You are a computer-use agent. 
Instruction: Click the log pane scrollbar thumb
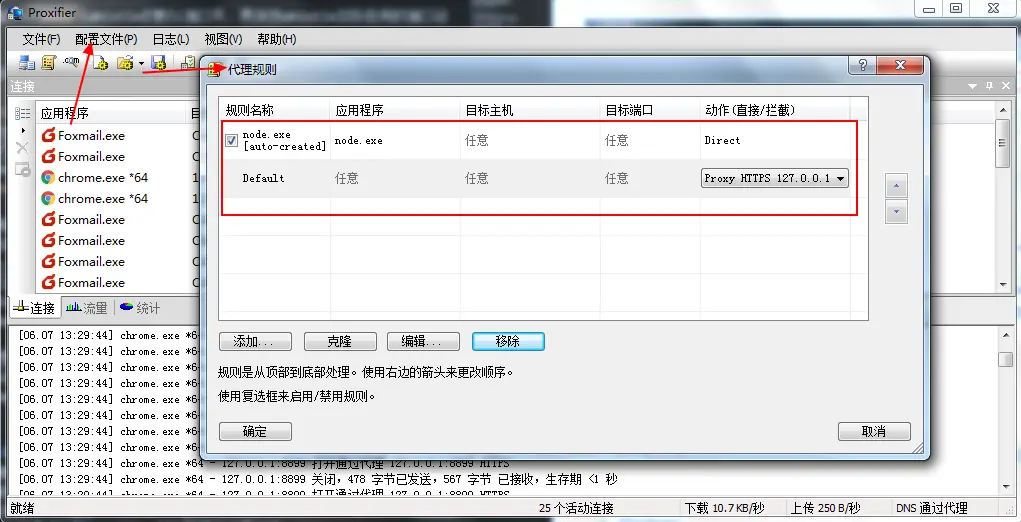coord(1006,359)
